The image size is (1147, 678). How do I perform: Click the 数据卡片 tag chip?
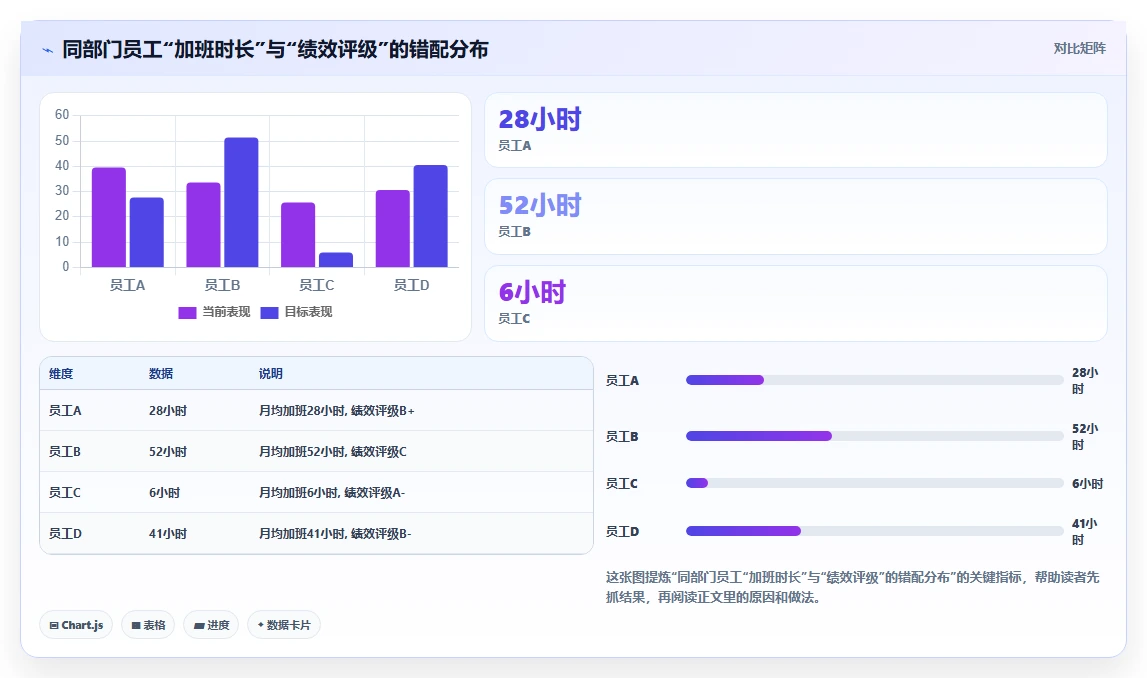[x=284, y=625]
